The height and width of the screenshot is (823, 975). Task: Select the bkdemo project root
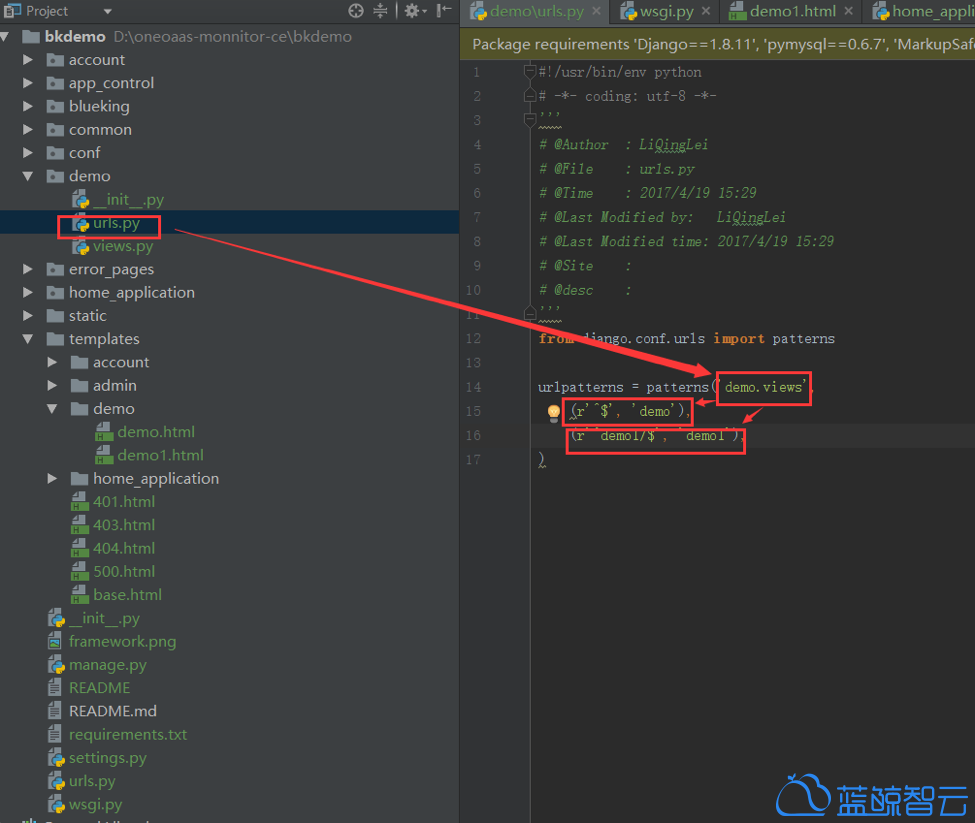click(x=75, y=37)
